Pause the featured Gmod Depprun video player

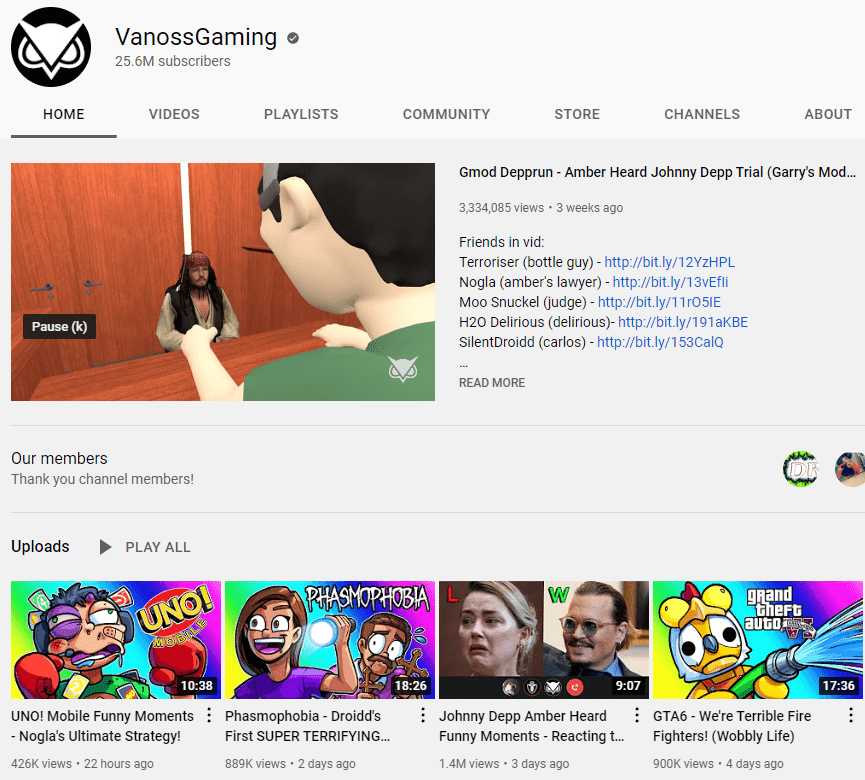coord(223,282)
